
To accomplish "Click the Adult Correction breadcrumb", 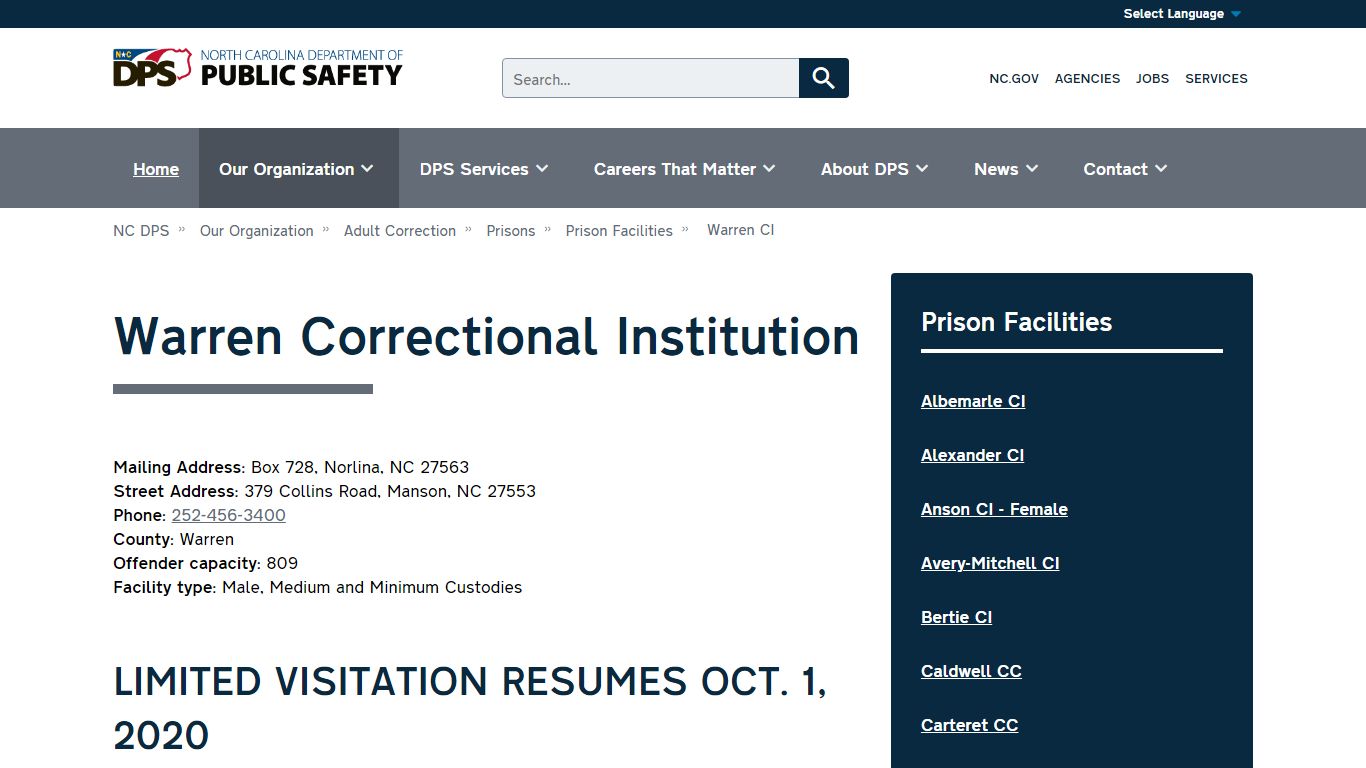I will point(400,230).
